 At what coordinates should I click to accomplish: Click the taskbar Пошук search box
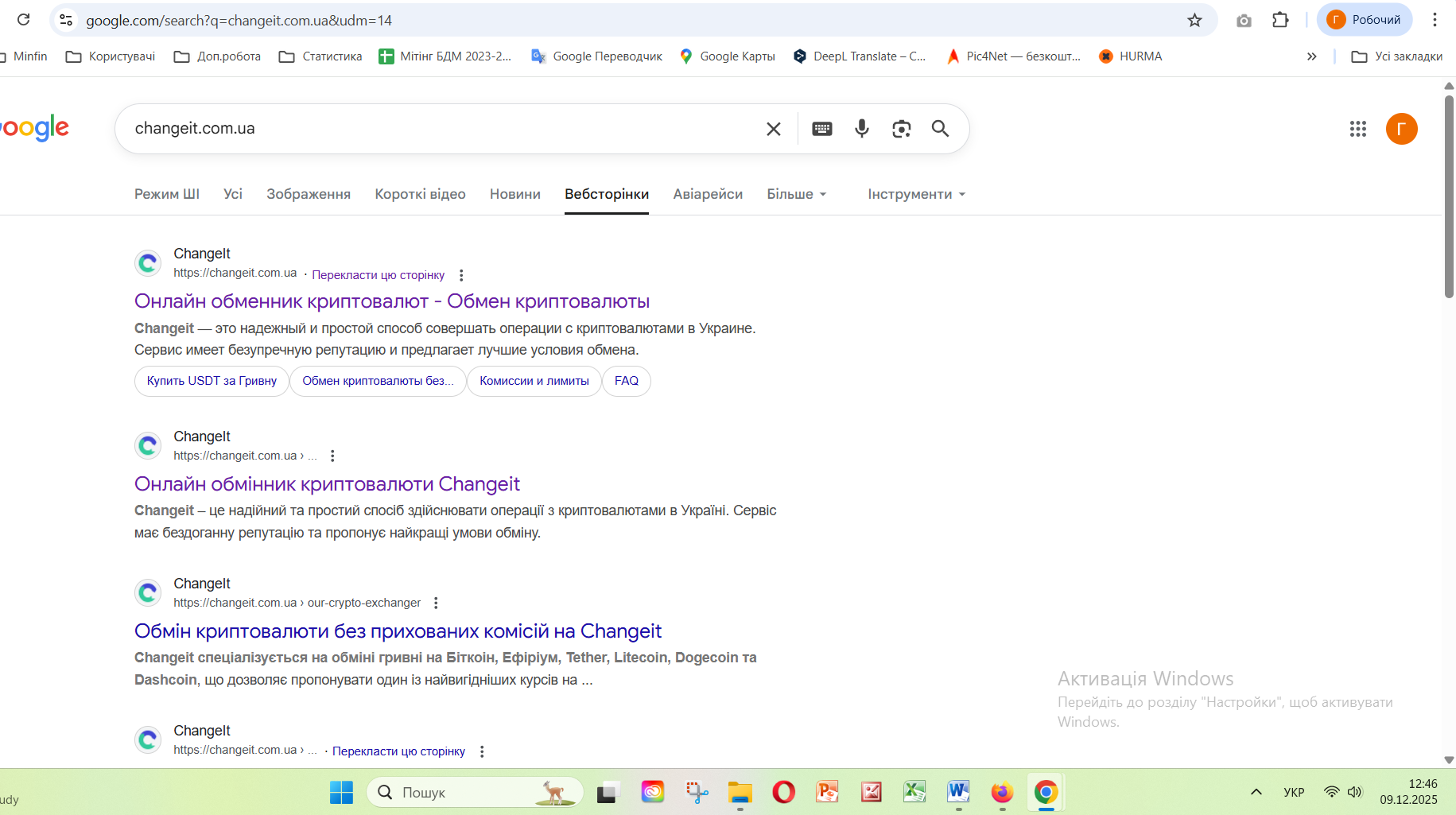pos(475,793)
